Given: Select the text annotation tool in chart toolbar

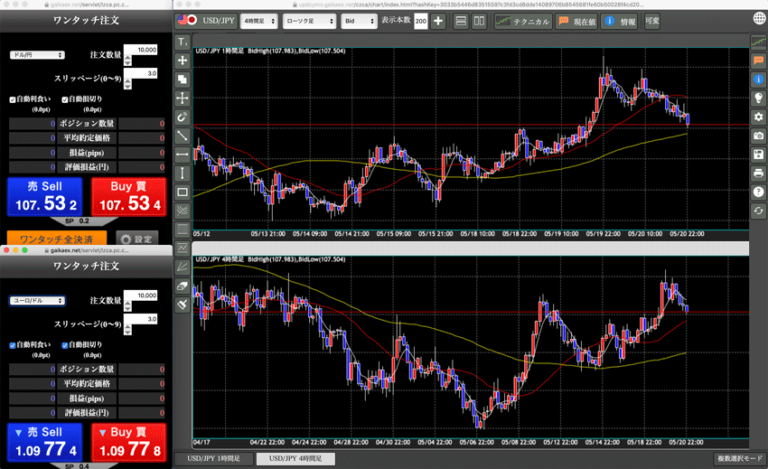Looking at the screenshot, I should click(182, 42).
